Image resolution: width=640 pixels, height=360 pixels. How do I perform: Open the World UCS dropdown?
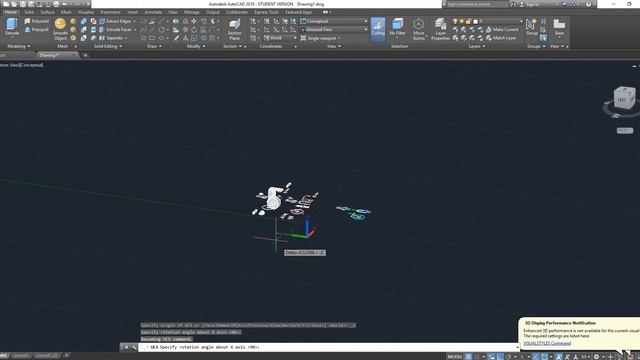[280, 38]
